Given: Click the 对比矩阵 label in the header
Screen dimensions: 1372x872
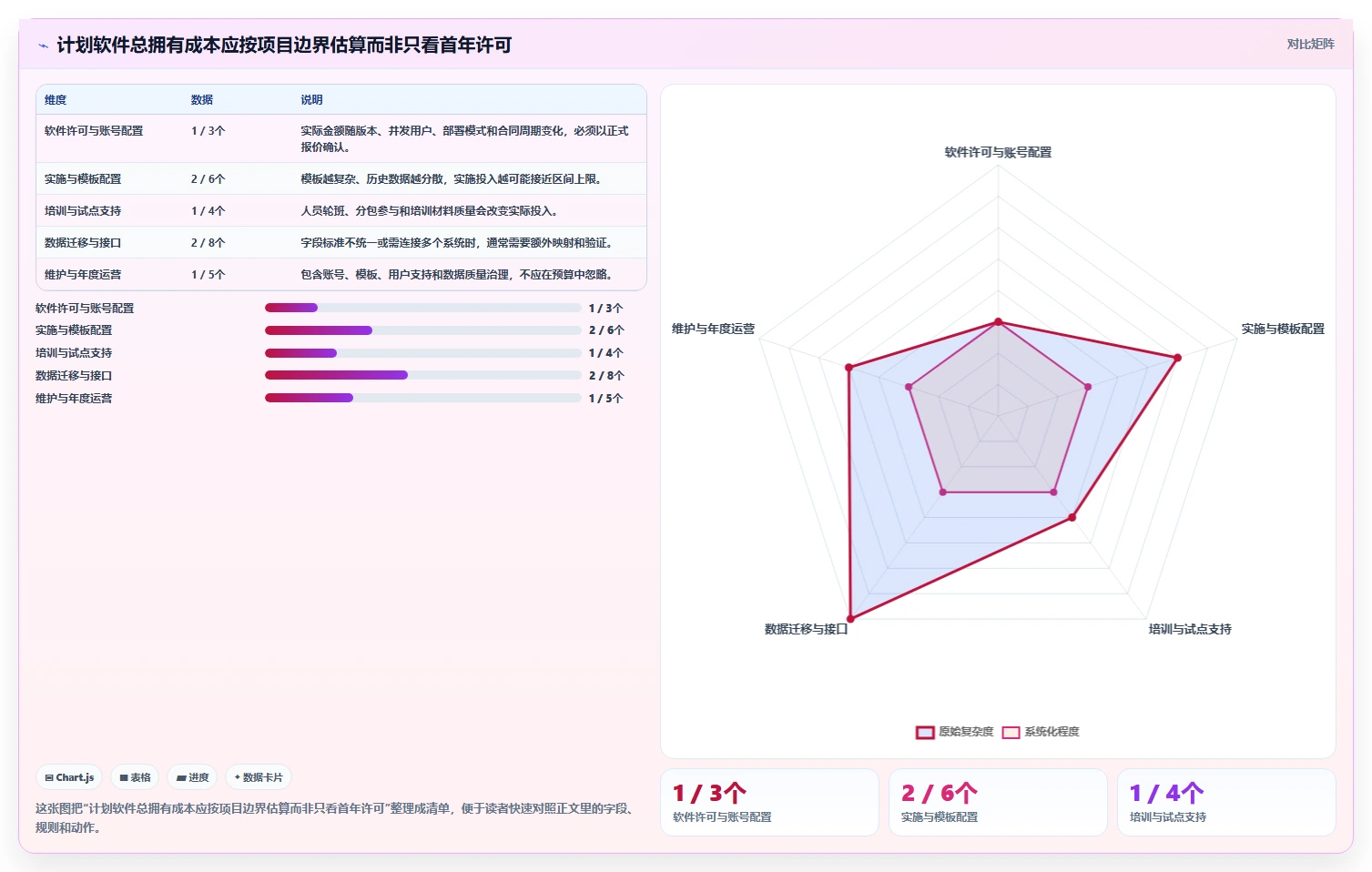Looking at the screenshot, I should click(x=1310, y=44).
